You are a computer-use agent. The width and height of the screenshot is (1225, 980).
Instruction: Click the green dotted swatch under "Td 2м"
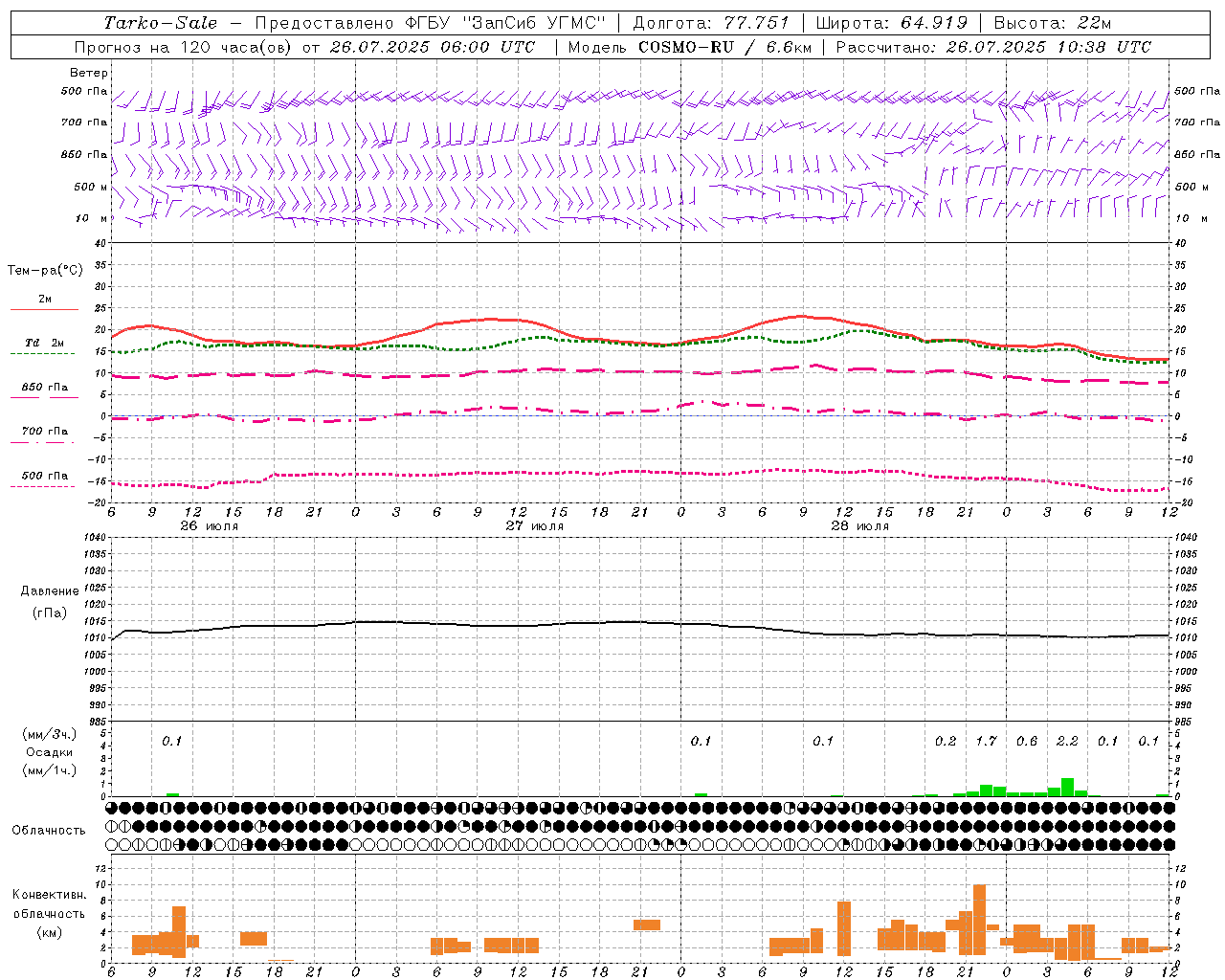click(x=42, y=354)
